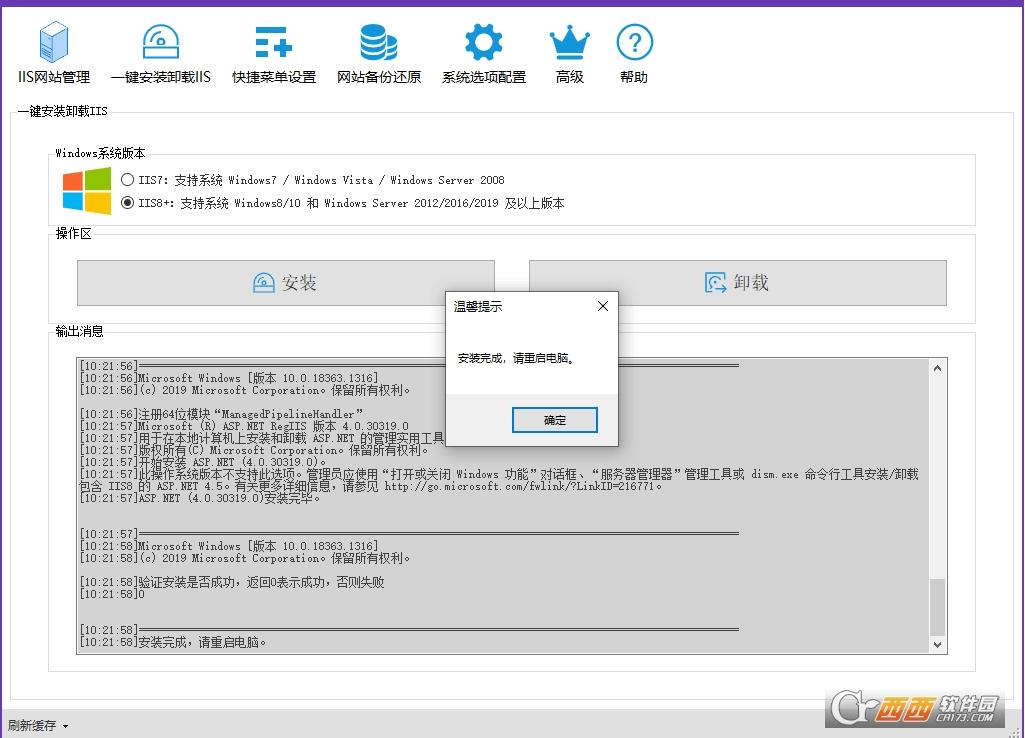1025x738 pixels.
Task: Expand the 刷新缓存 dropdown arrow
Action: pyautogui.click(x=65, y=726)
